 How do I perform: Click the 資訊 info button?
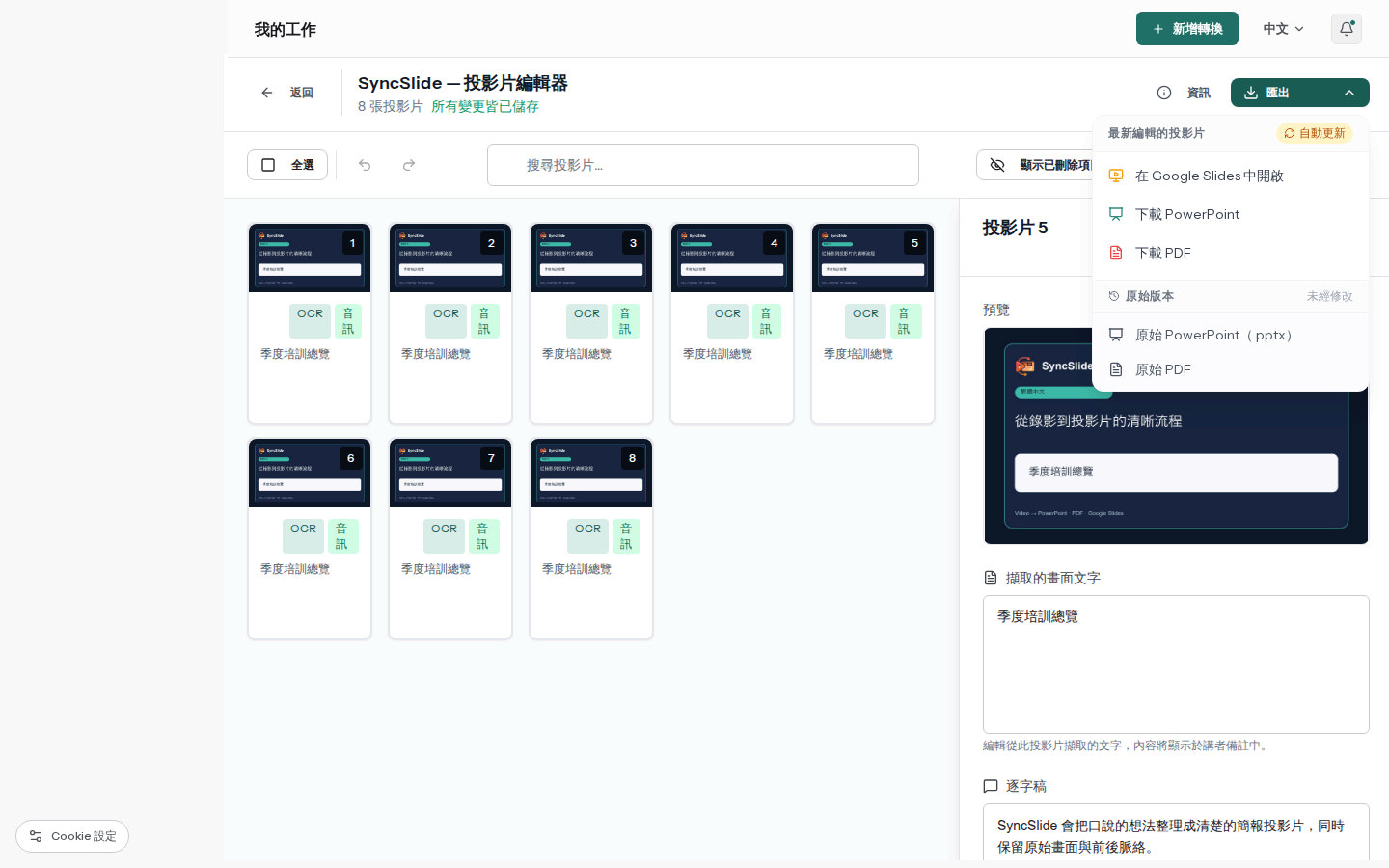point(1184,93)
